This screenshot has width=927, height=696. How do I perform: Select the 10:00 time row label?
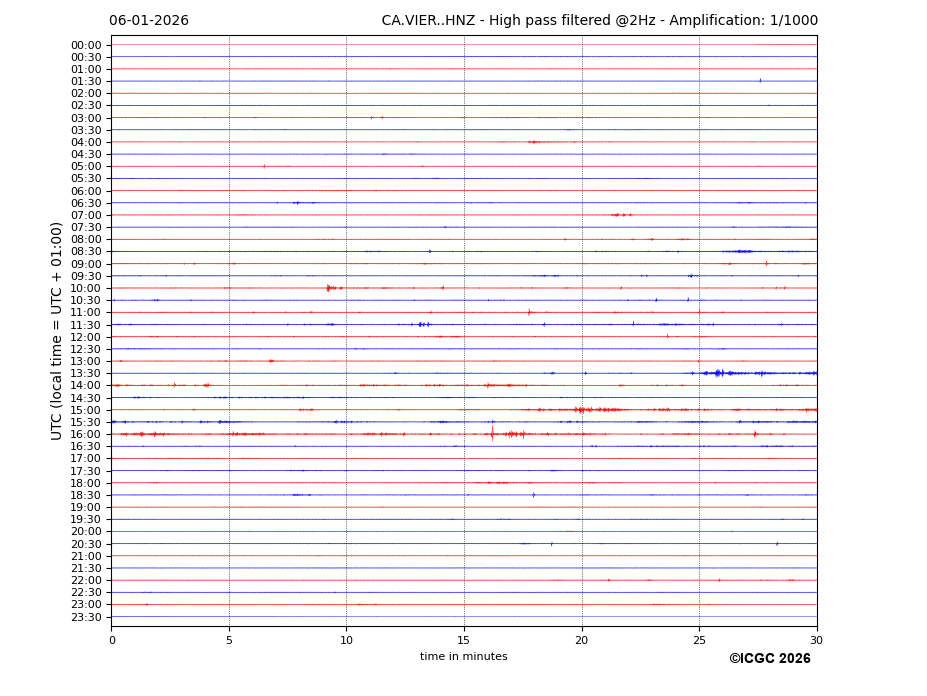(86, 288)
